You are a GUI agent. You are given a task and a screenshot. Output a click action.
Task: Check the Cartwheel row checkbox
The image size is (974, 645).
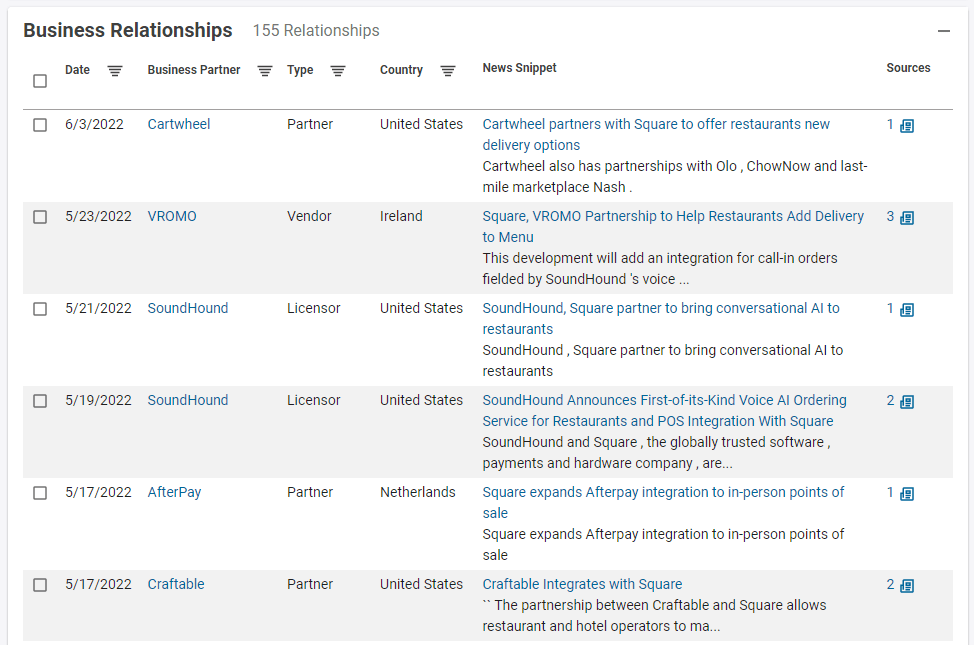click(40, 125)
